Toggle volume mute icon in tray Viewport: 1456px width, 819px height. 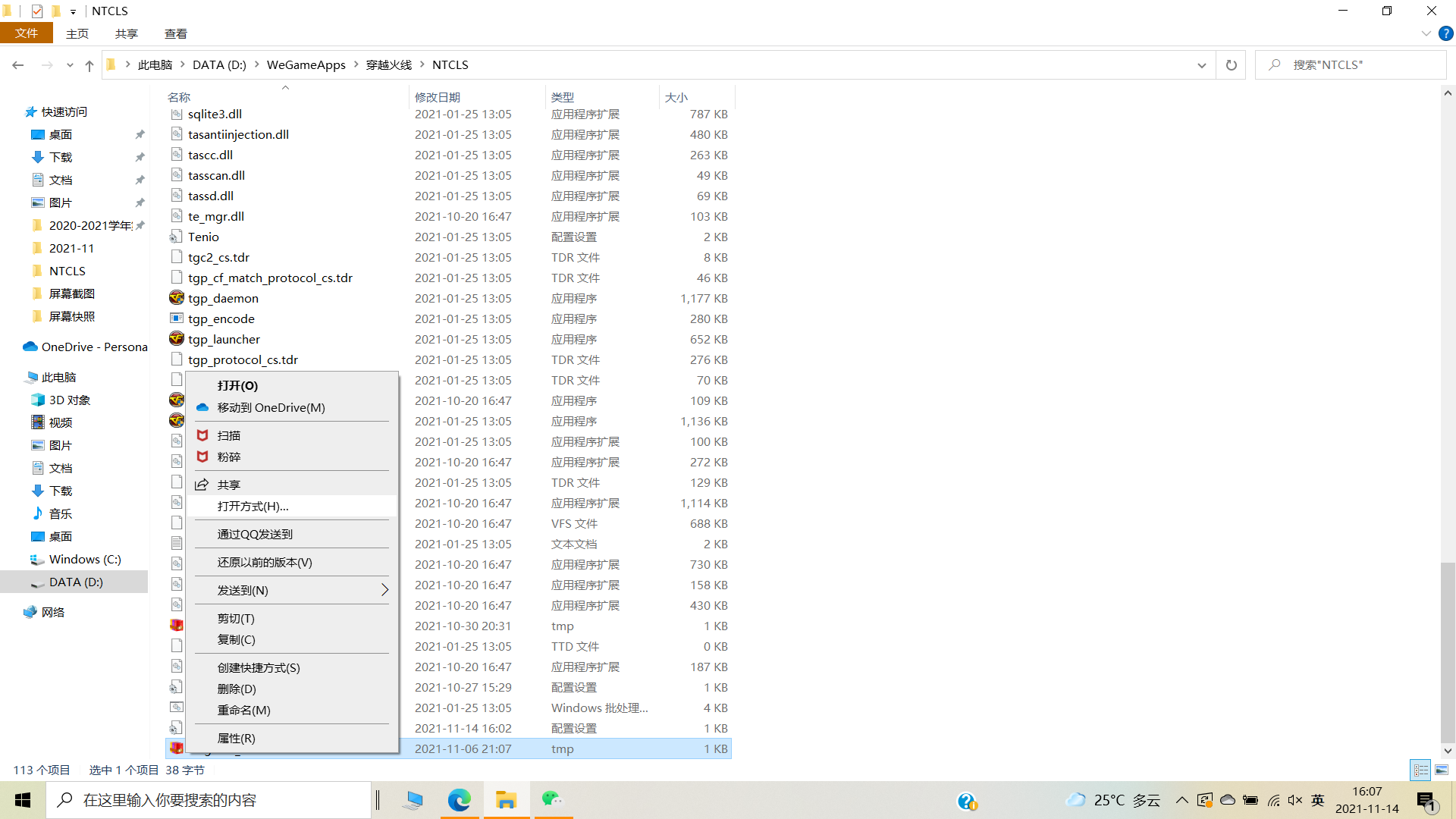[1295, 800]
